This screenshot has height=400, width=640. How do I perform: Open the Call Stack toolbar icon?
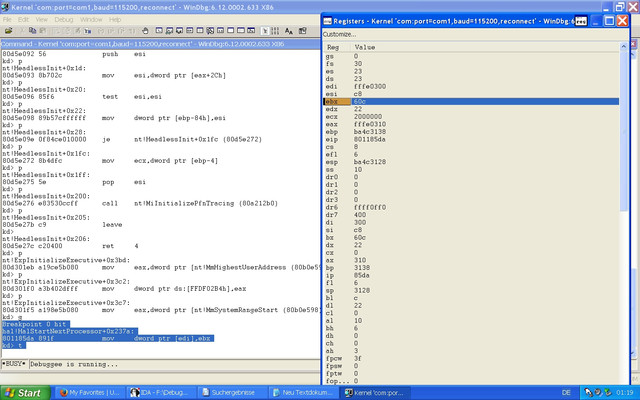point(210,31)
